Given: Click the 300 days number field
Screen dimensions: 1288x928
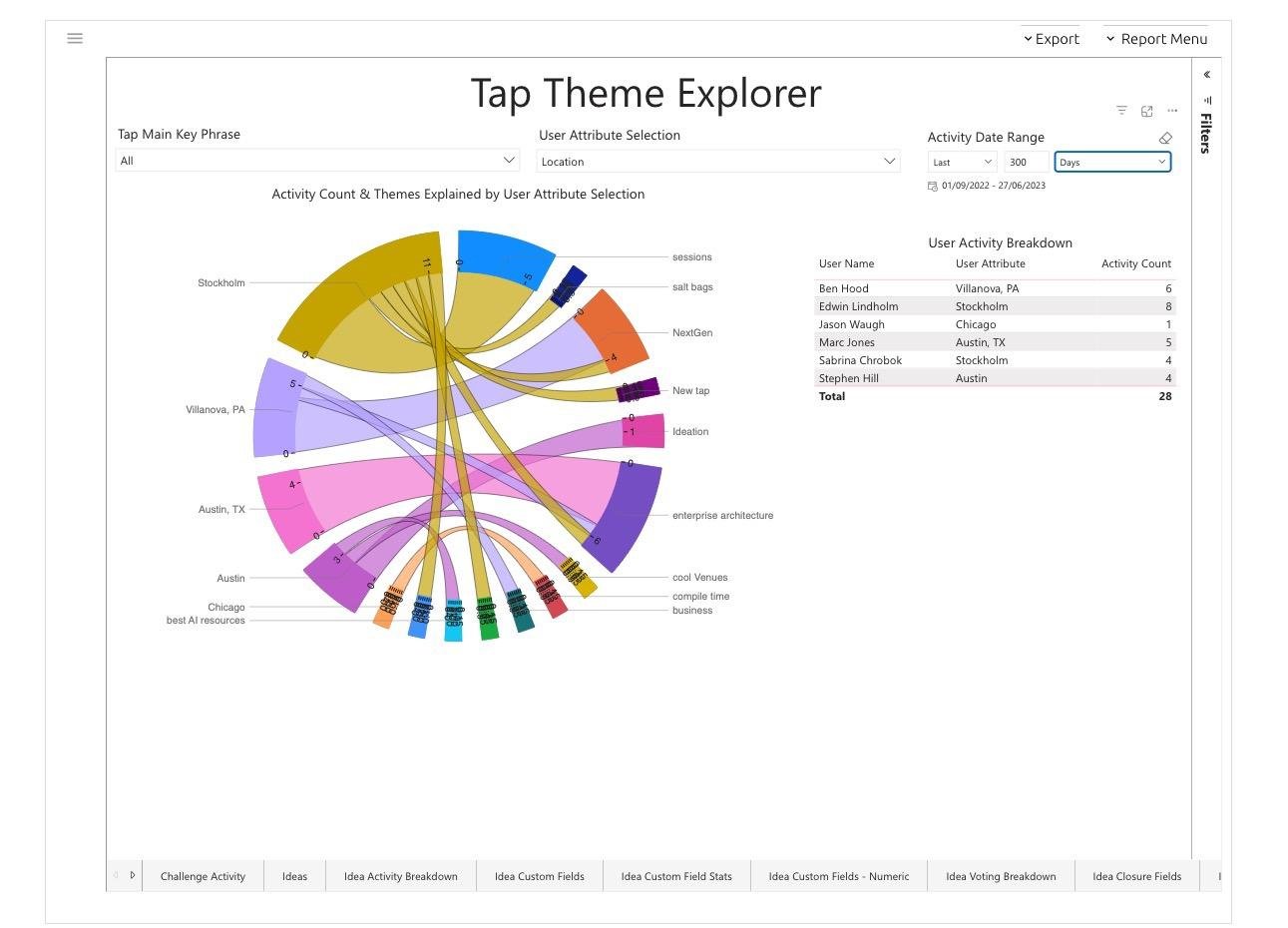Looking at the screenshot, I should [1027, 162].
